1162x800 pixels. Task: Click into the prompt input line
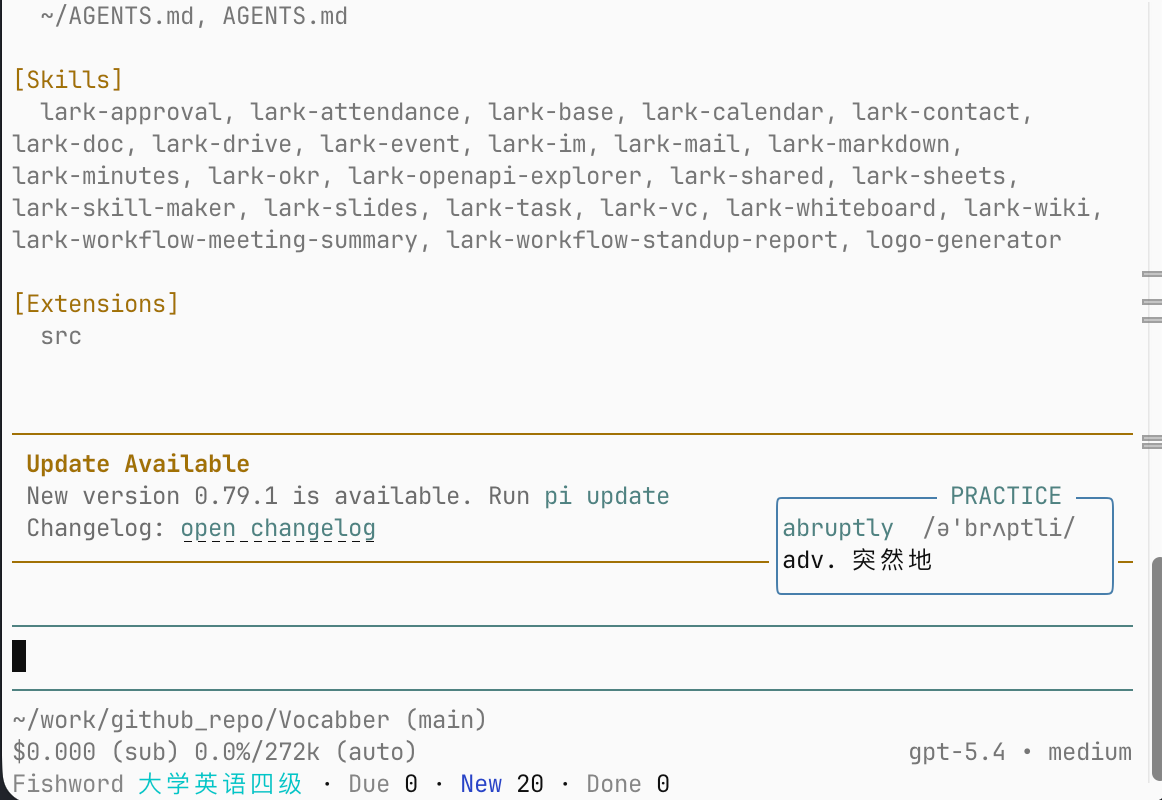click(572, 657)
